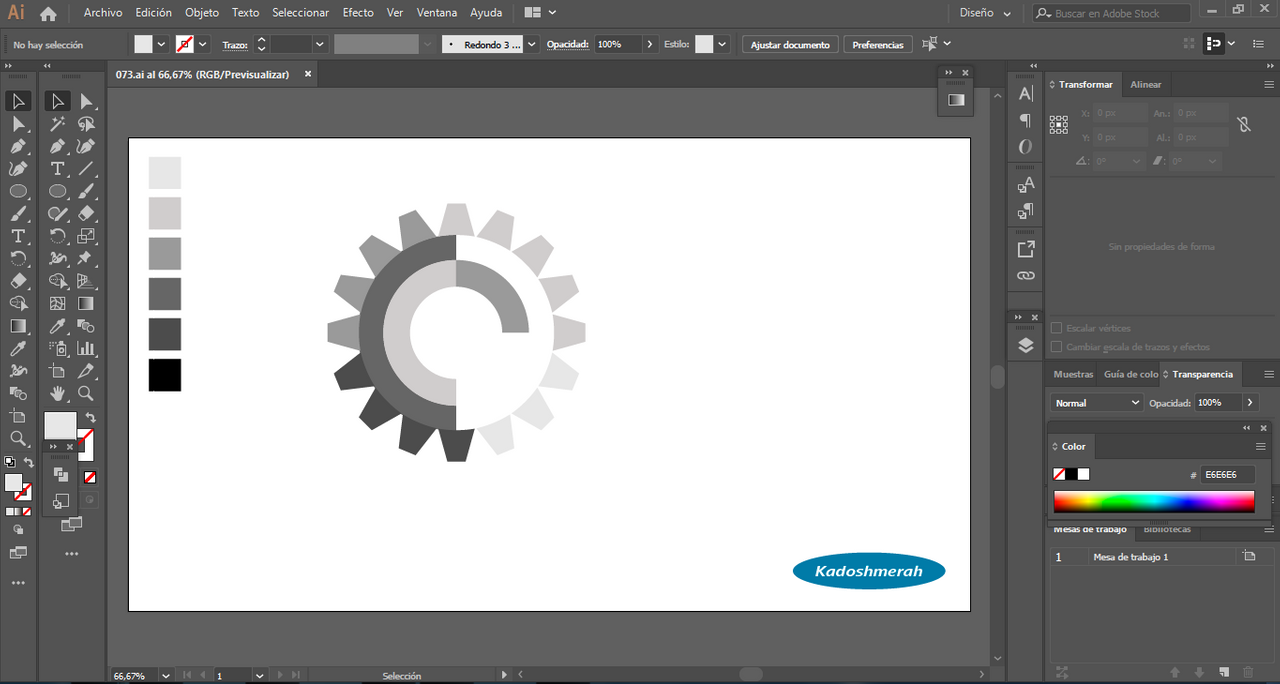Open the Objeto menu
Image resolution: width=1280 pixels, height=684 pixels.
pyautogui.click(x=201, y=13)
